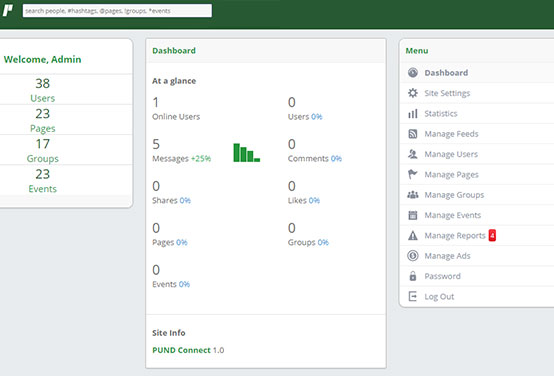Click the Events 0% stat in dashboard
554x376 pixels.
(x=171, y=284)
